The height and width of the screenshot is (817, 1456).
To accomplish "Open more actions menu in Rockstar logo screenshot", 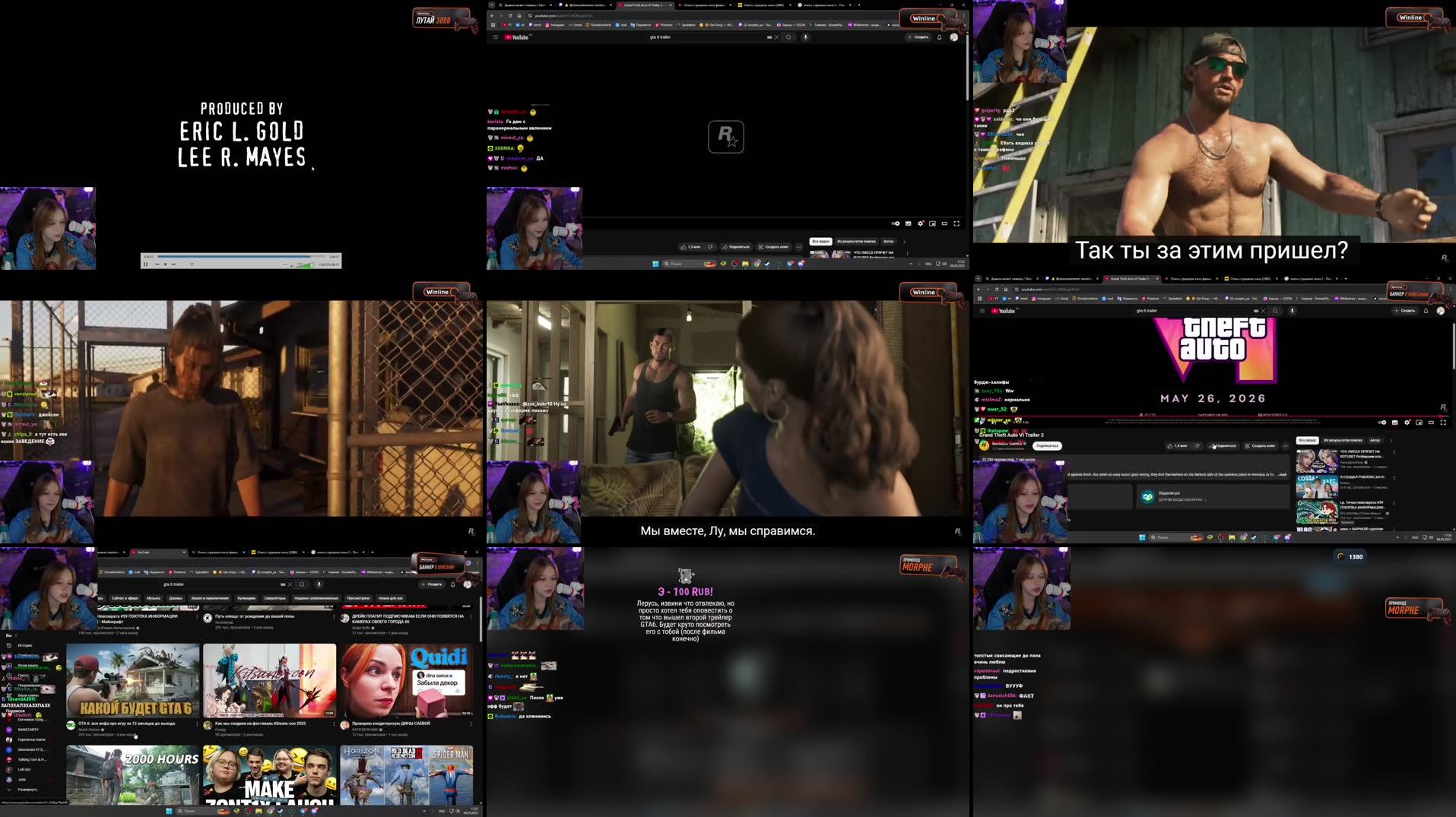I will 798,247.
